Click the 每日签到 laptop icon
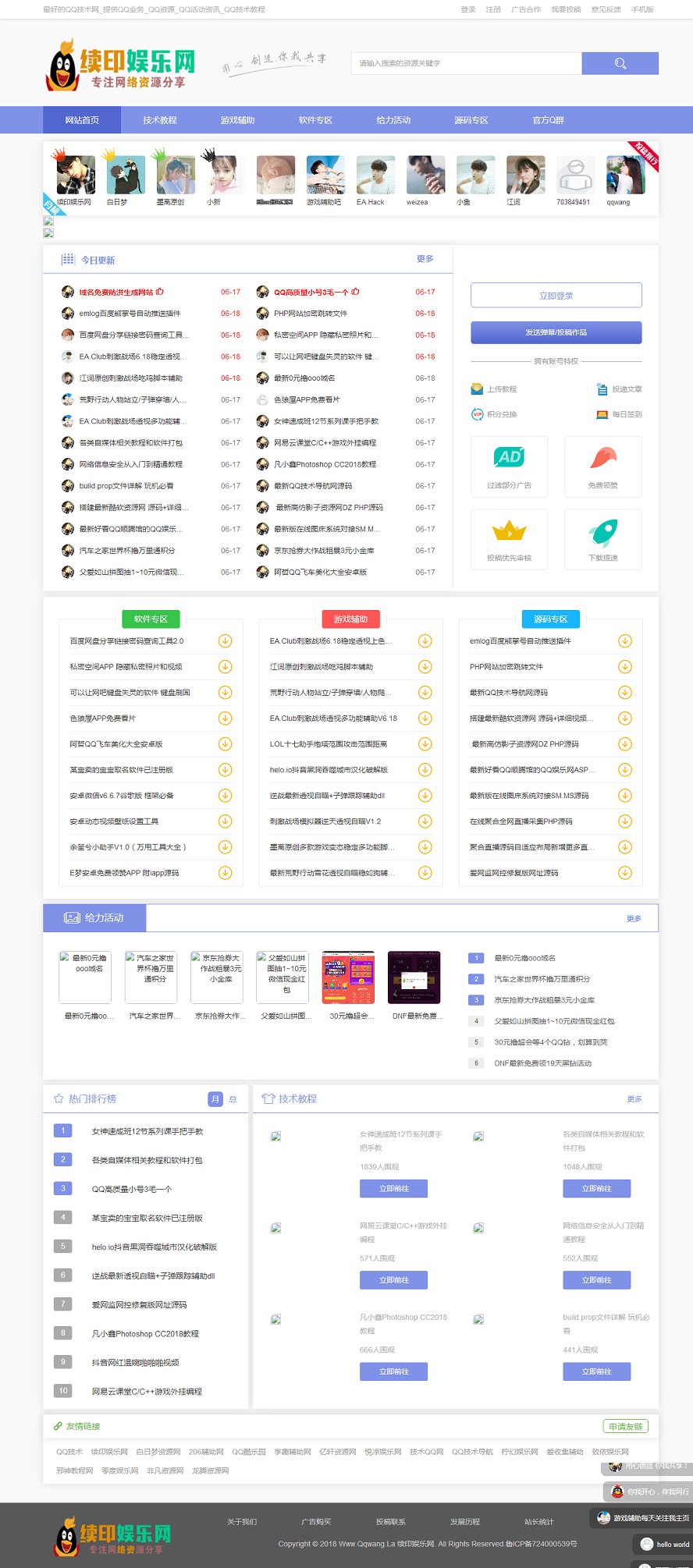This screenshot has width=693, height=1568. 602,414
